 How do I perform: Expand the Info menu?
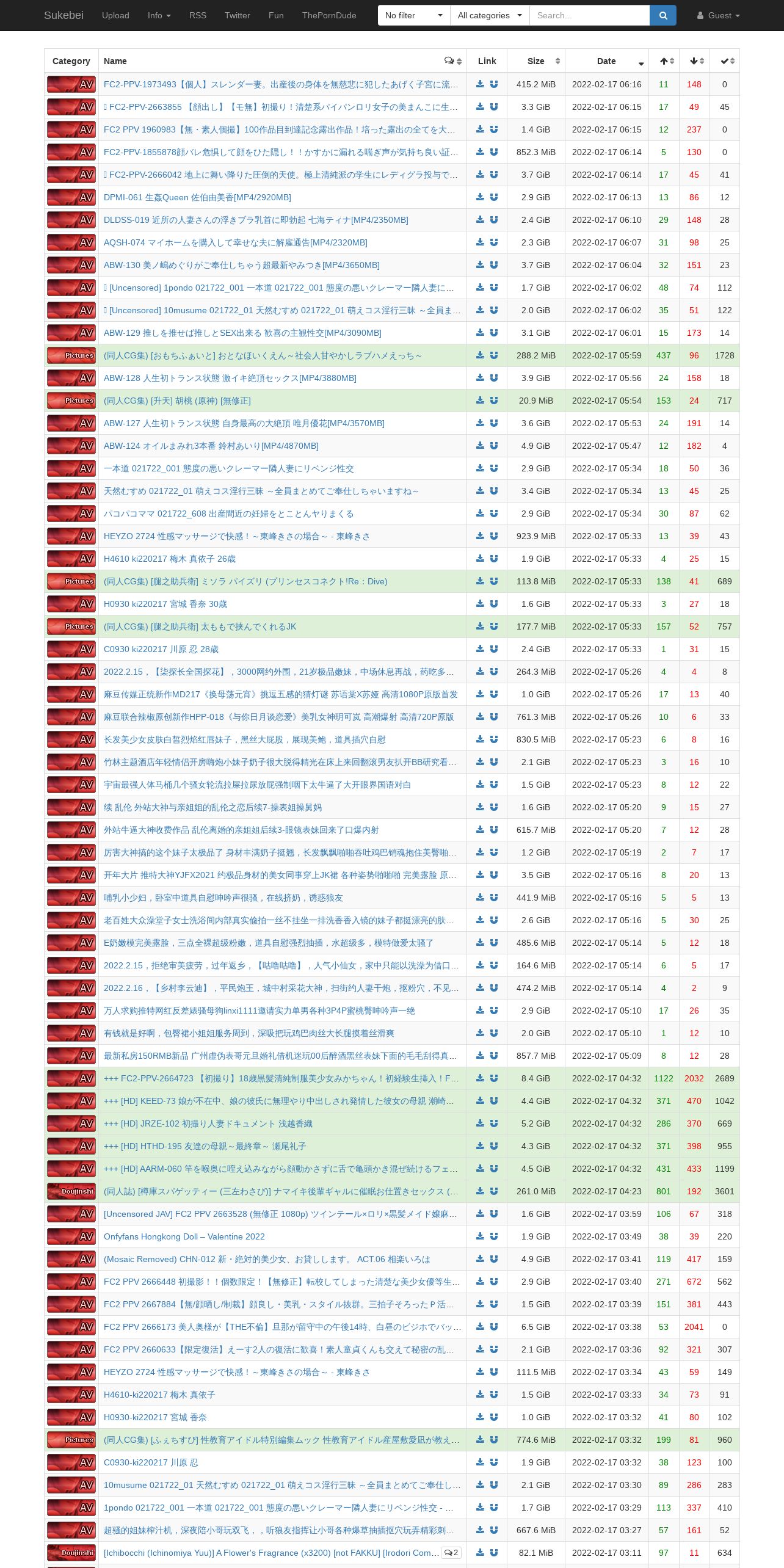[159, 15]
